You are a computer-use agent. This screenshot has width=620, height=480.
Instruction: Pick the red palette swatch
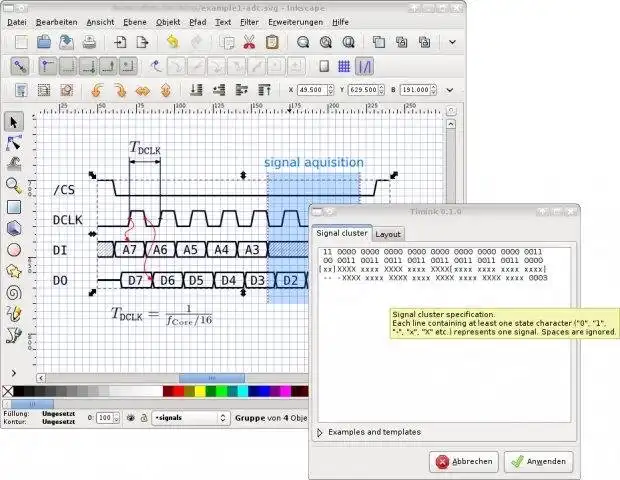(x=178, y=391)
